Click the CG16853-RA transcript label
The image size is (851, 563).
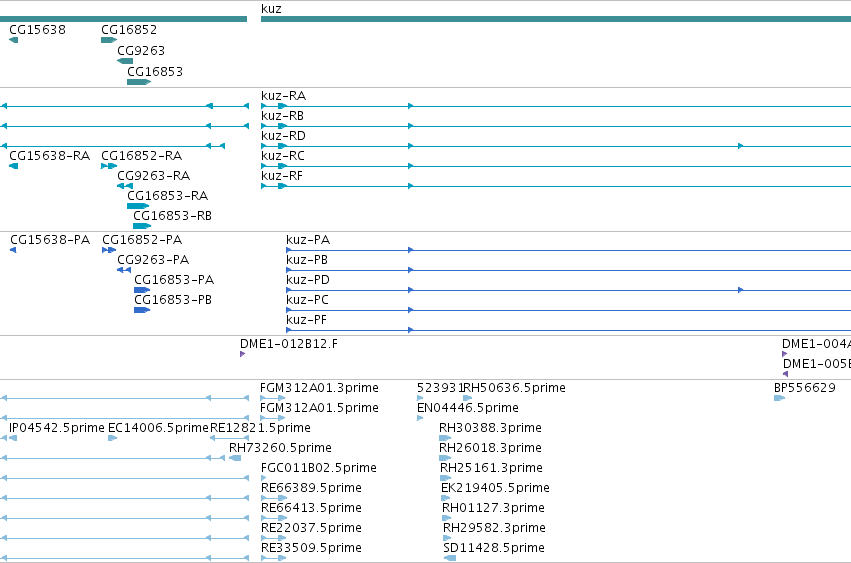coord(167,195)
